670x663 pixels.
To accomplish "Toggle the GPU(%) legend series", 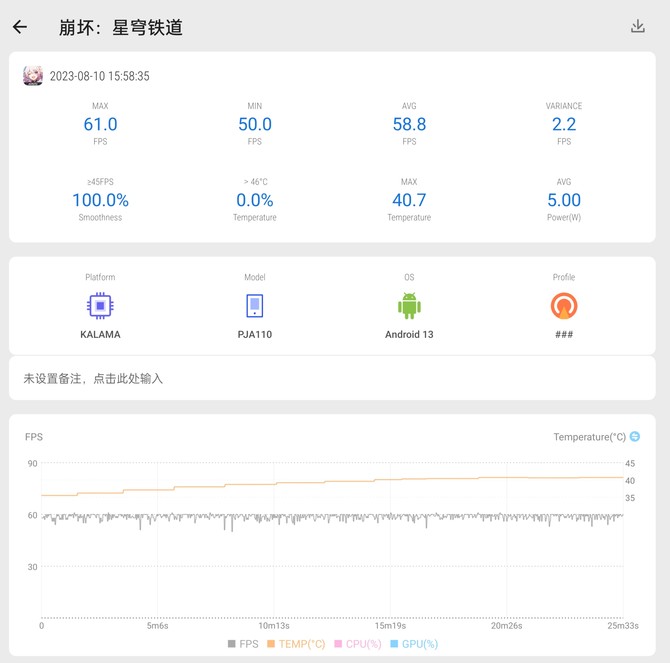I will (x=414, y=644).
